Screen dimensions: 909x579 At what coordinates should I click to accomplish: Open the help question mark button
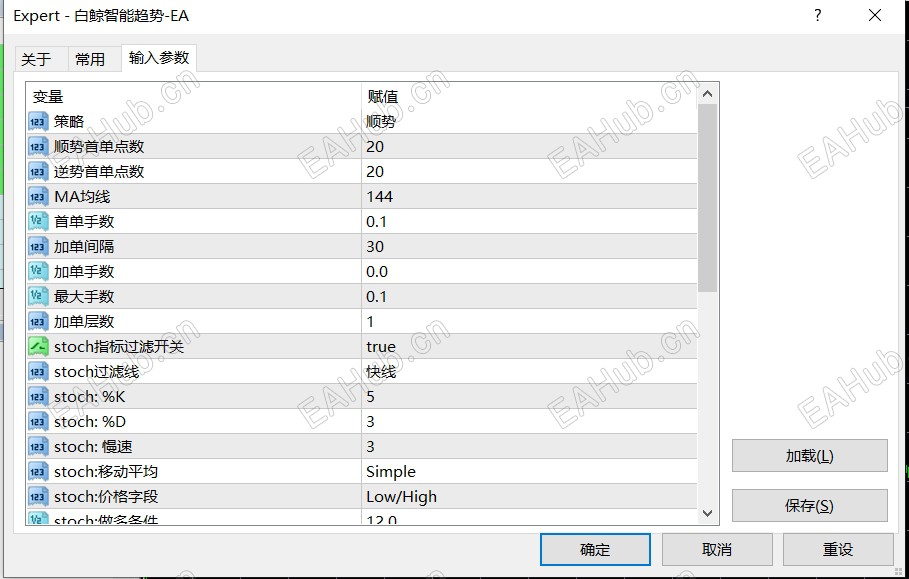817,16
